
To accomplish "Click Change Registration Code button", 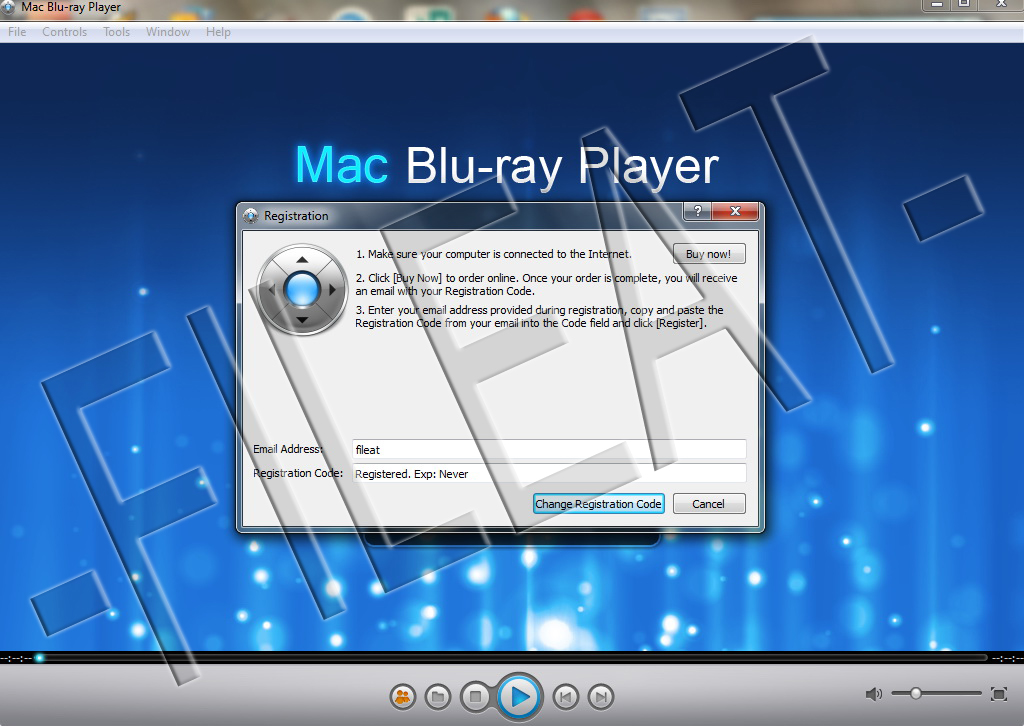I will pyautogui.click(x=598, y=504).
